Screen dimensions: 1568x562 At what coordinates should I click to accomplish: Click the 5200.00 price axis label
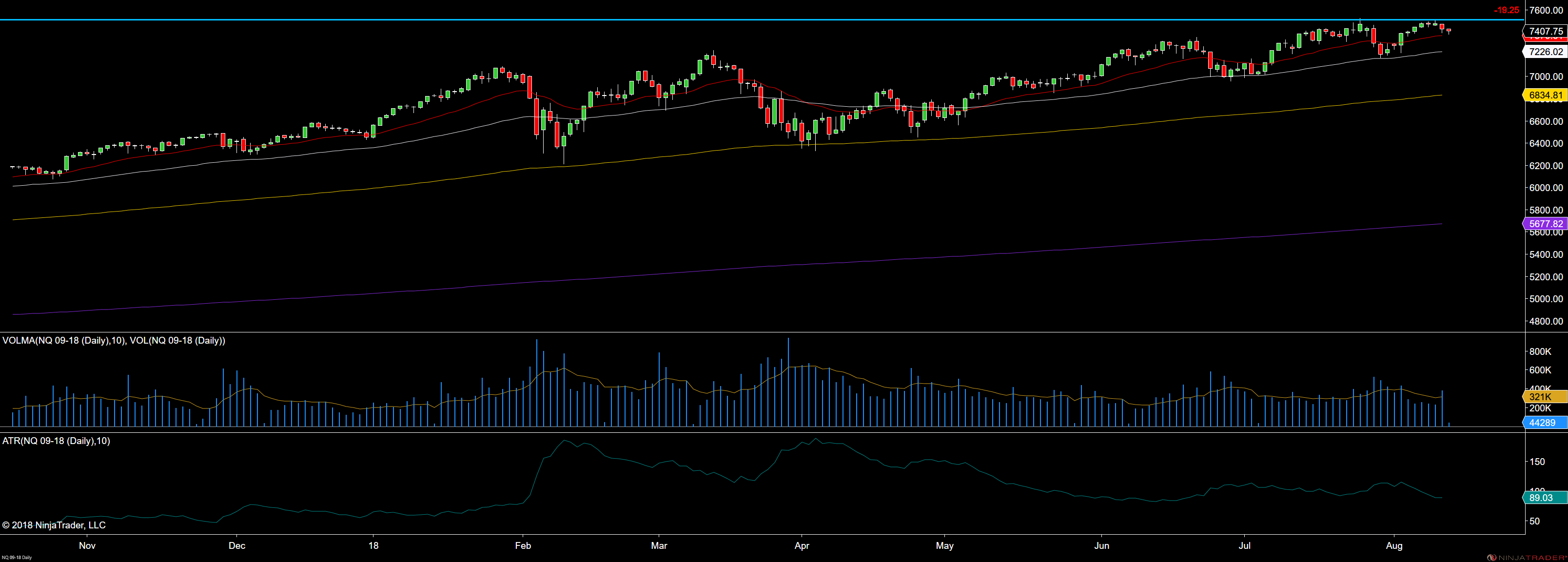[1546, 277]
